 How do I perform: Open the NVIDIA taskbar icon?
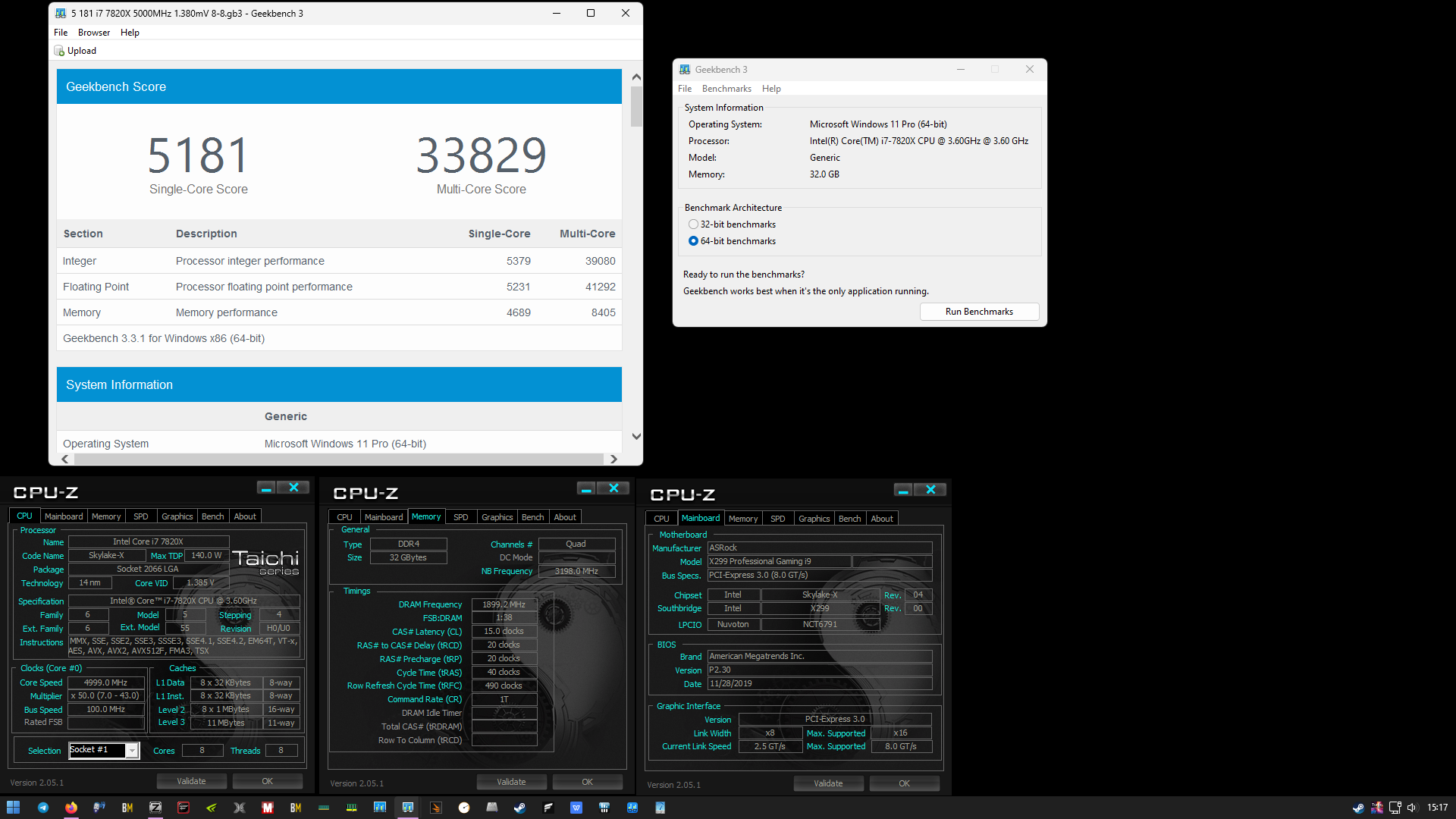[x=212, y=808]
